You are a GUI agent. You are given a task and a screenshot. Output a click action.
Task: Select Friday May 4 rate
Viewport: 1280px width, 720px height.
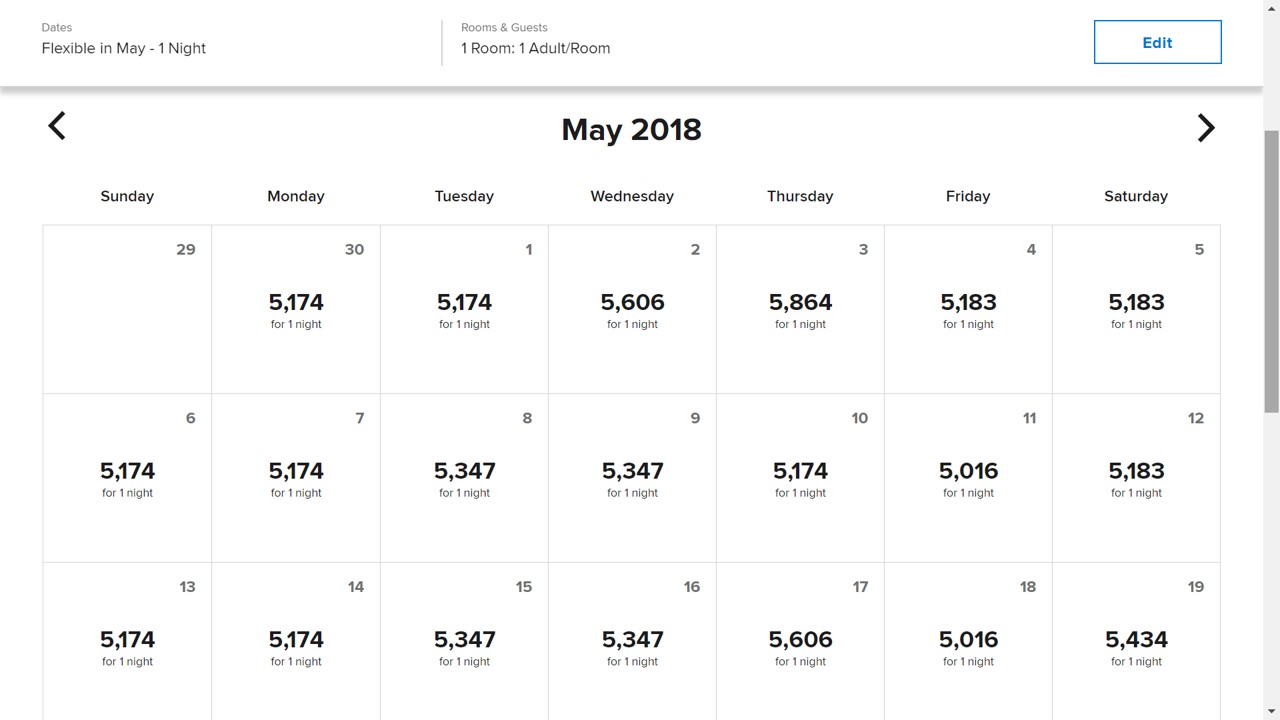click(x=968, y=309)
